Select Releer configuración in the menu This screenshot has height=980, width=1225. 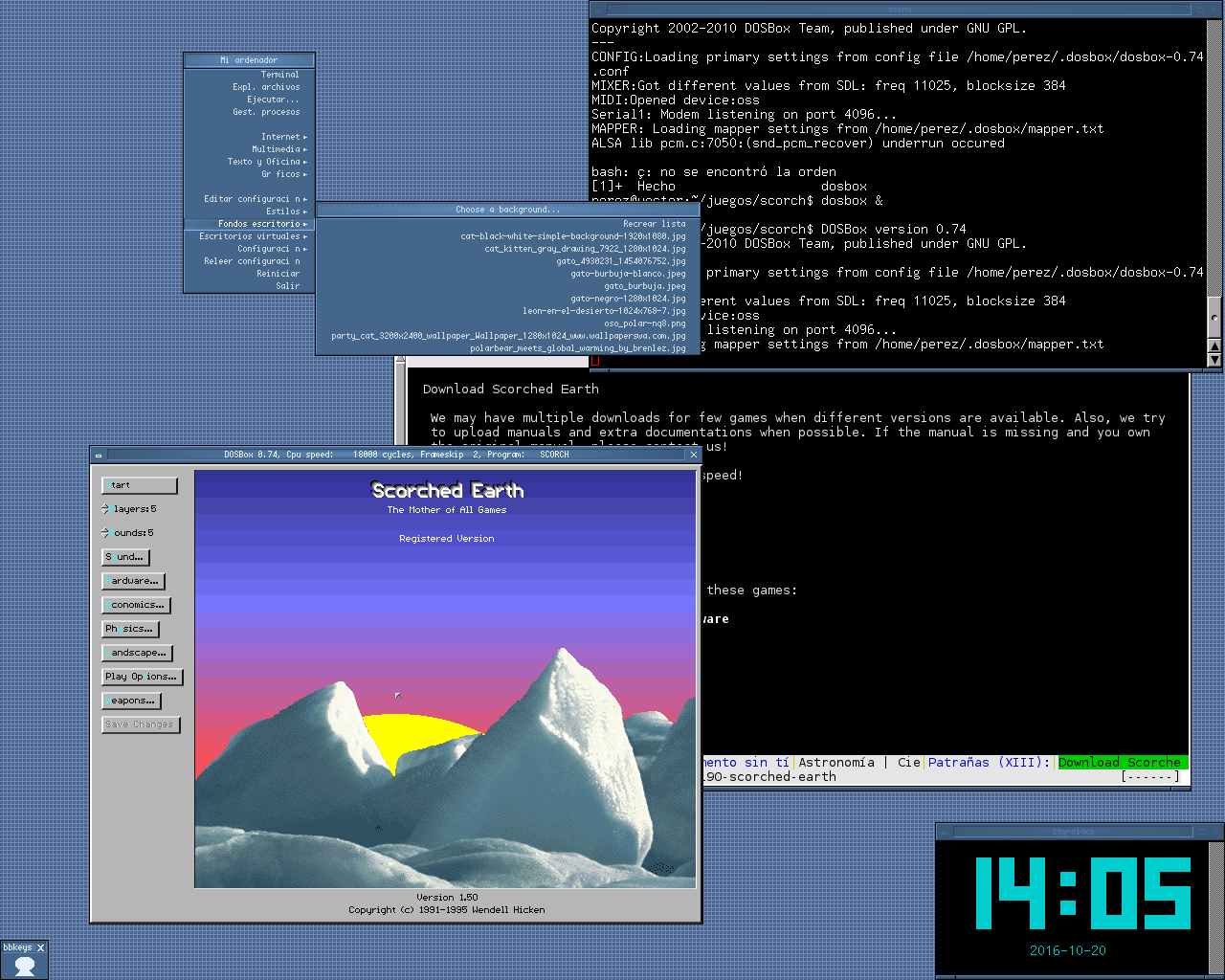pos(249,261)
